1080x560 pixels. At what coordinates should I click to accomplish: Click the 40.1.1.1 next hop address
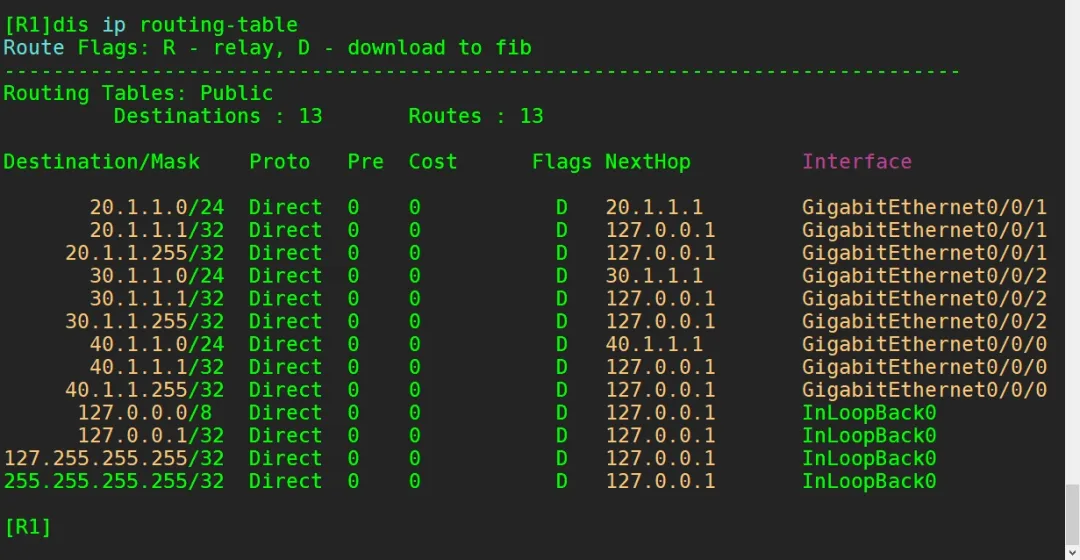[x=654, y=345]
